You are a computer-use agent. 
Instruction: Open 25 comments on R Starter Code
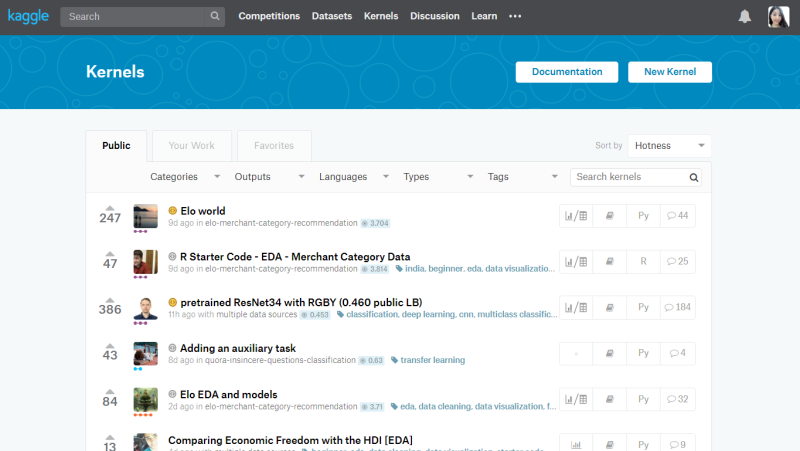pos(678,262)
